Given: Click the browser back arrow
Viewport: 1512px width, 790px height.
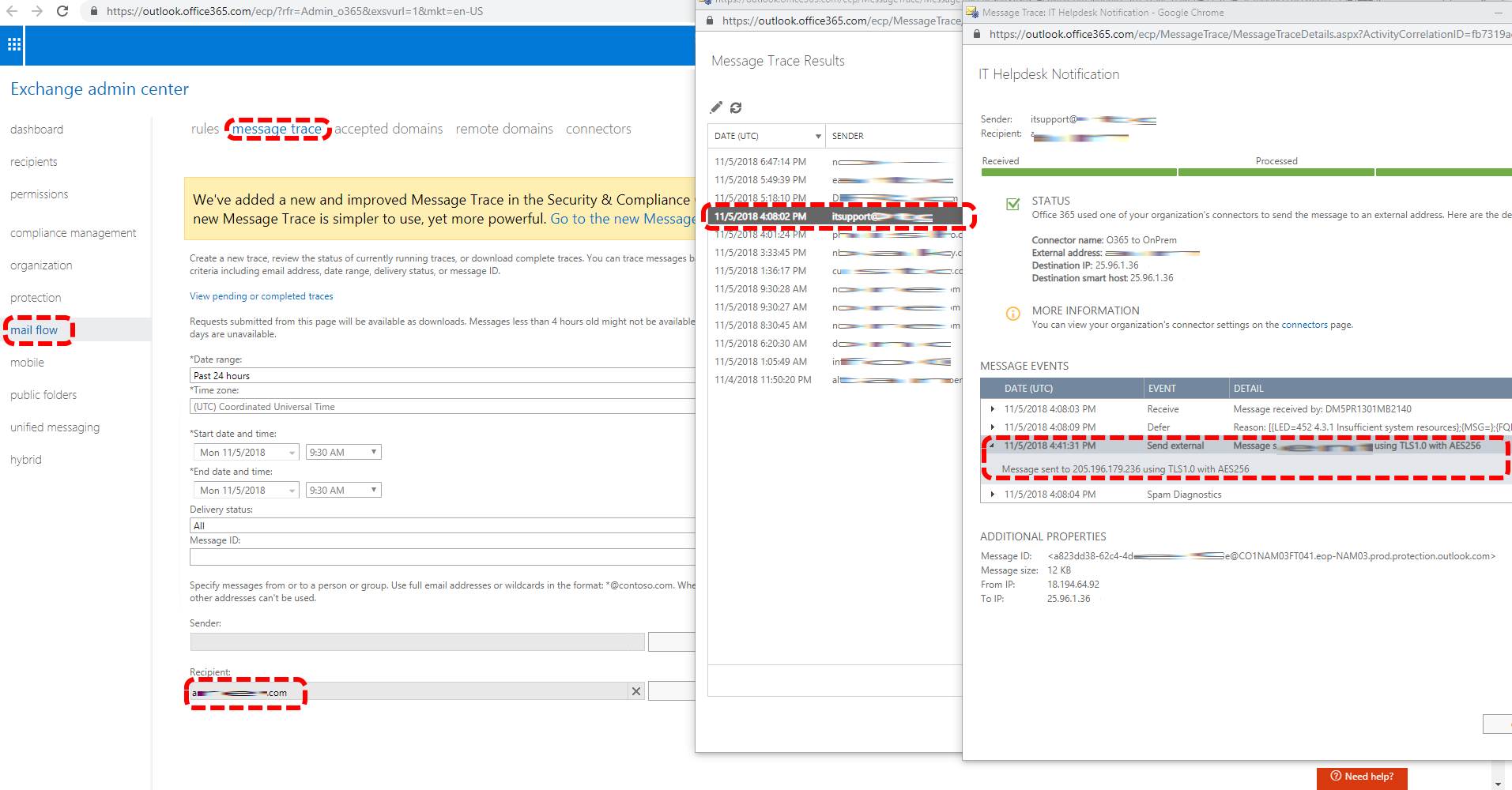Looking at the screenshot, I should [13, 11].
